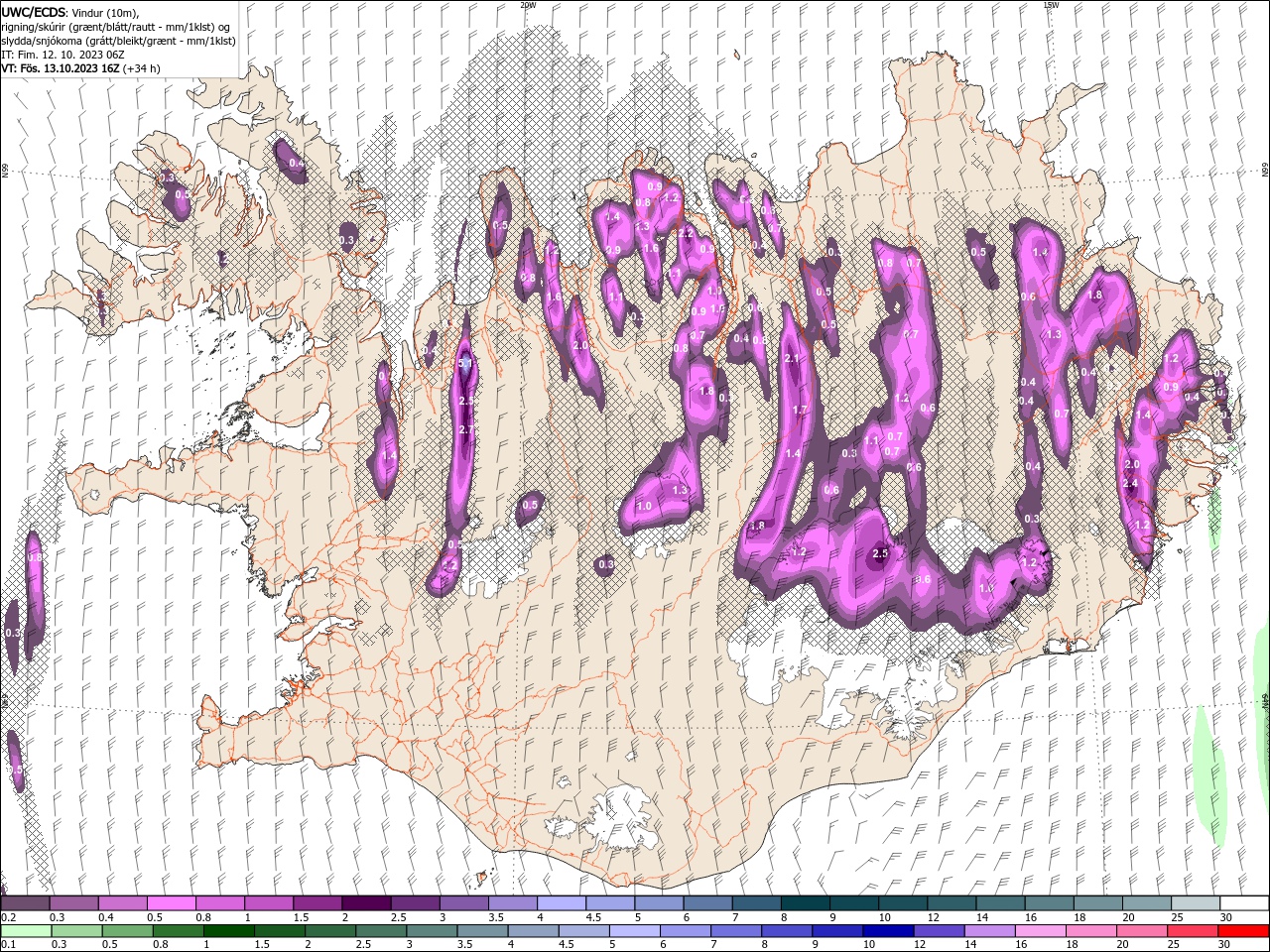Viewport: 1270px width, 952px height.
Task: Pick the dark teal 8 swatch, top legend
Action: 805,903
